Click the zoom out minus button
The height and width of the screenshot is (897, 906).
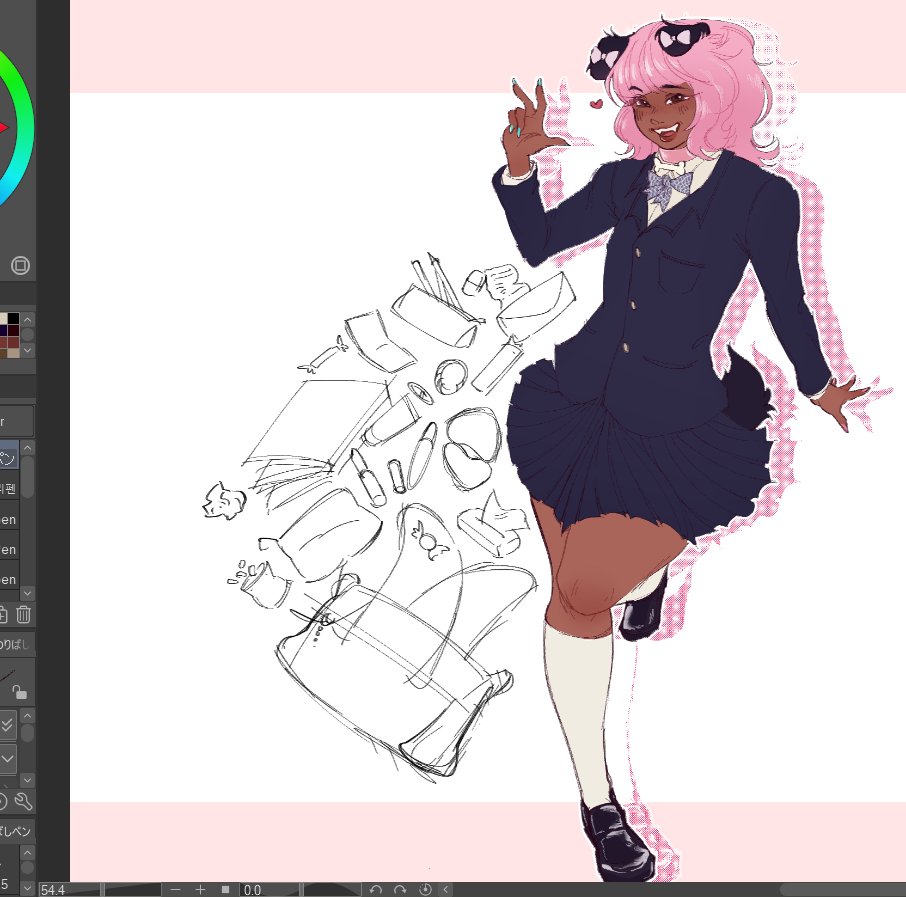point(176,889)
